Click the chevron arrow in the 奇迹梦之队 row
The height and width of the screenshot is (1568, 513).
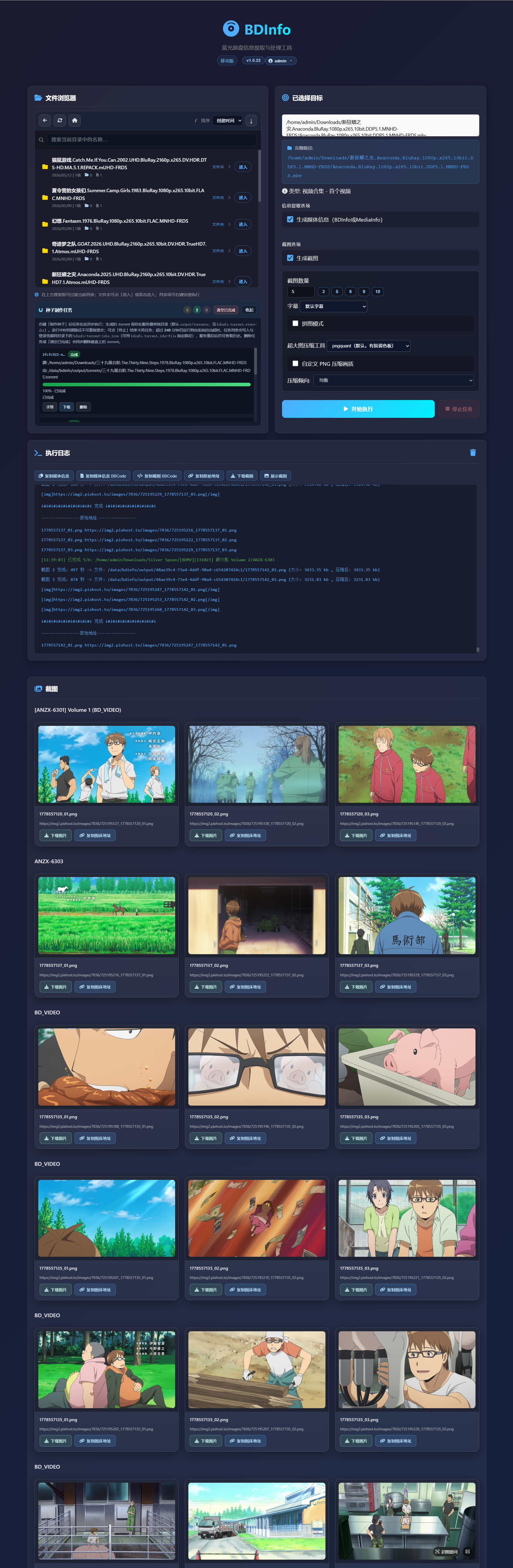pyautogui.click(x=229, y=251)
